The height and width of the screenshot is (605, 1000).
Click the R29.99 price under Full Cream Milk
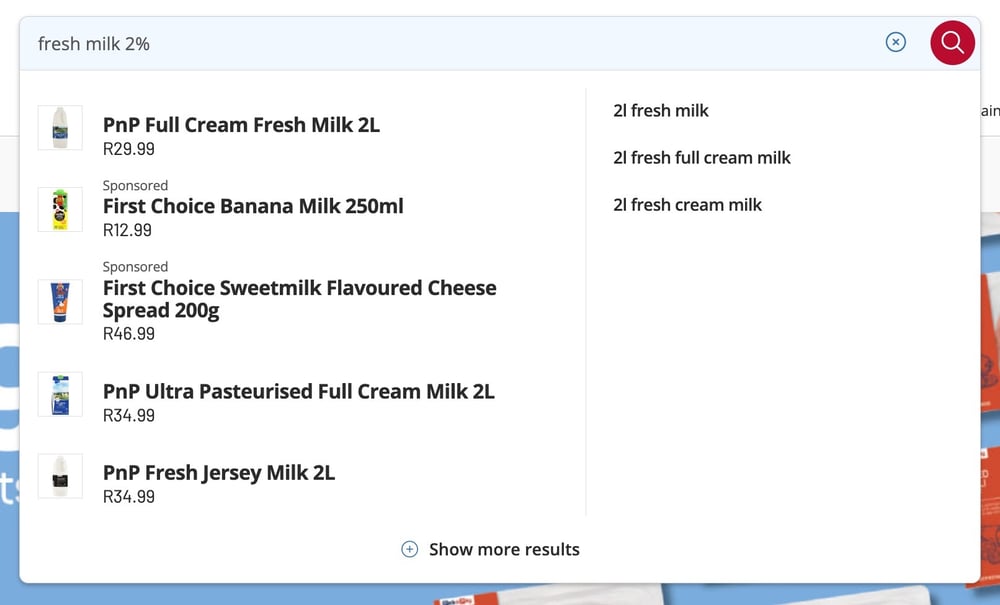[x=129, y=149]
